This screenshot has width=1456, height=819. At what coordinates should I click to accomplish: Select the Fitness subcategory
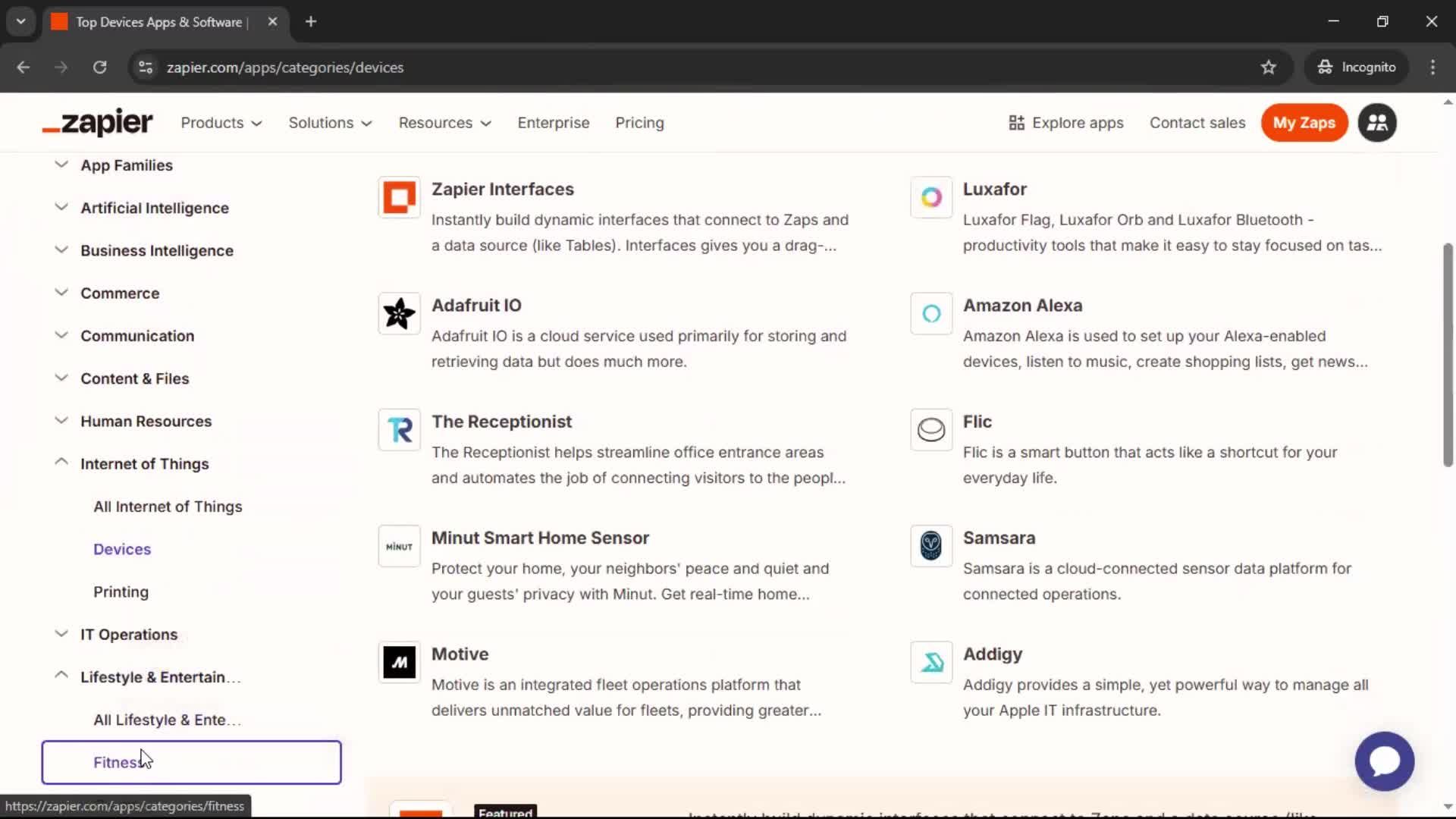(x=191, y=762)
